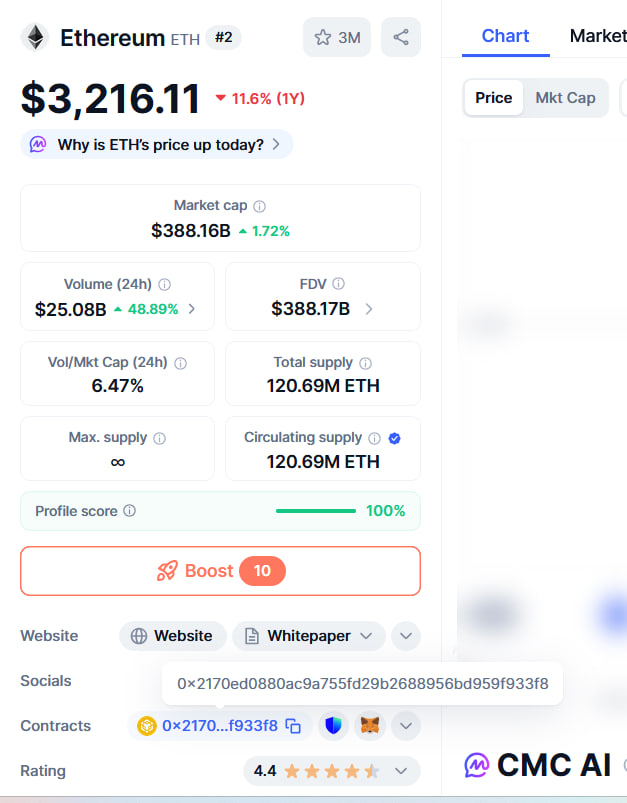The height and width of the screenshot is (803, 627).
Task: Add Ethereum to watchlist with star icon
Action: click(337, 37)
